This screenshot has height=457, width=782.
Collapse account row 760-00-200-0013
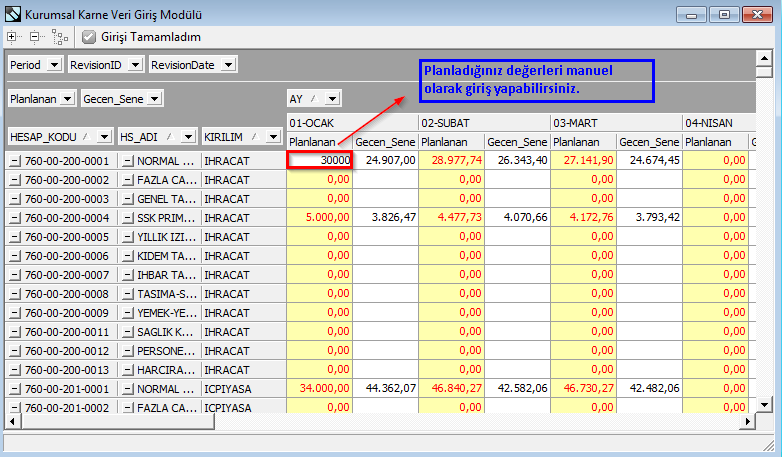(15, 370)
